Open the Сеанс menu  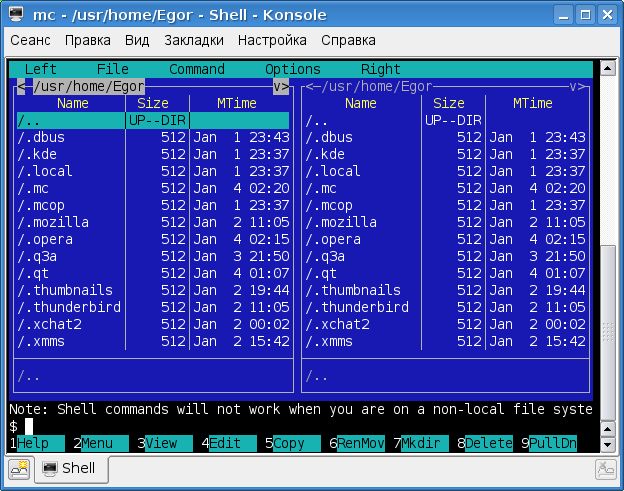pyautogui.click(x=29, y=41)
